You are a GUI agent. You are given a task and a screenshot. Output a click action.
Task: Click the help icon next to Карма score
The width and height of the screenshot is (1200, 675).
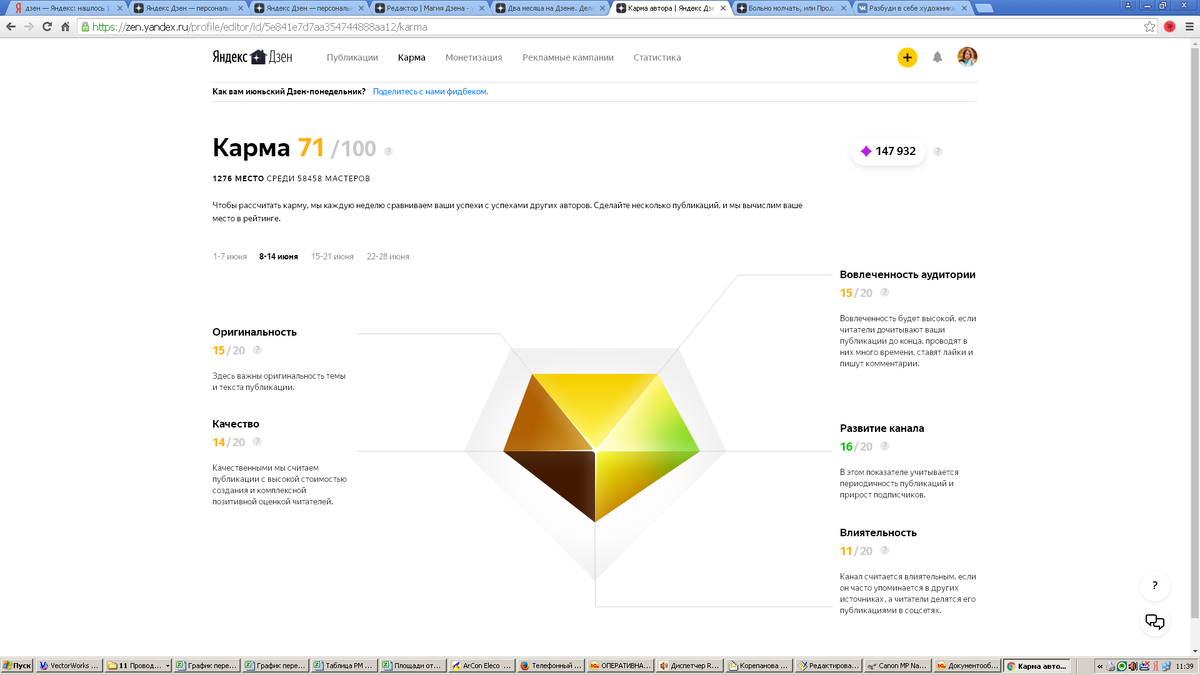[388, 152]
